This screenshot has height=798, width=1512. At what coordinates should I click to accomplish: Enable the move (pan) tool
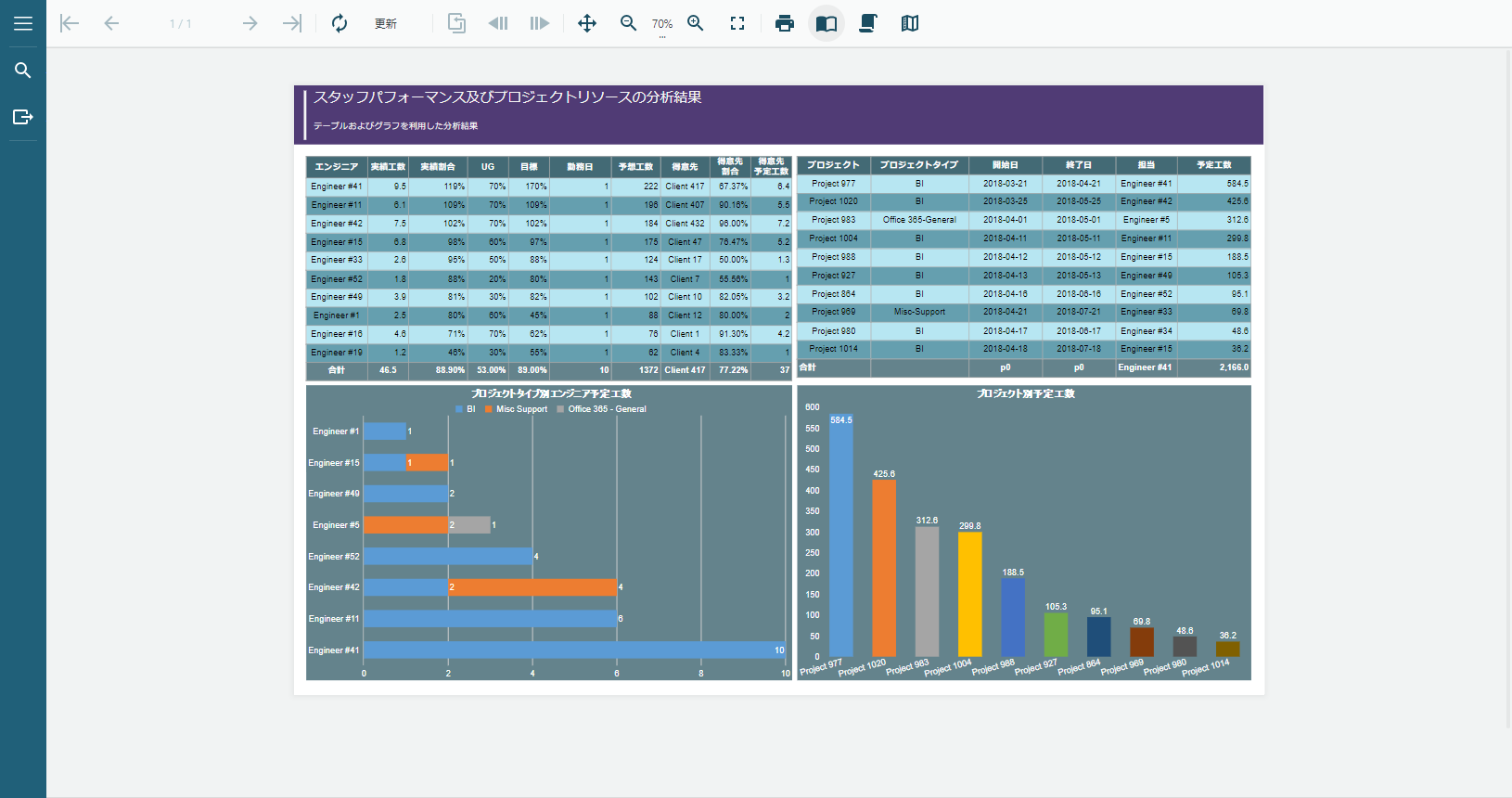pos(587,23)
